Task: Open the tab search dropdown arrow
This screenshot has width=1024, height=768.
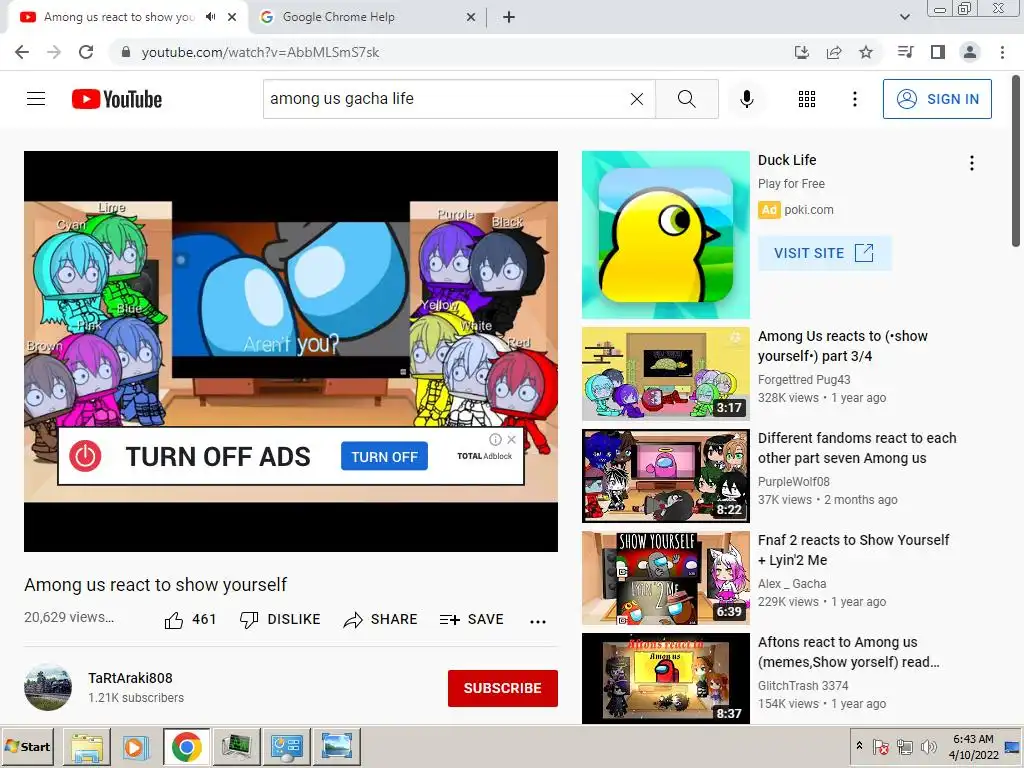Action: 904,17
